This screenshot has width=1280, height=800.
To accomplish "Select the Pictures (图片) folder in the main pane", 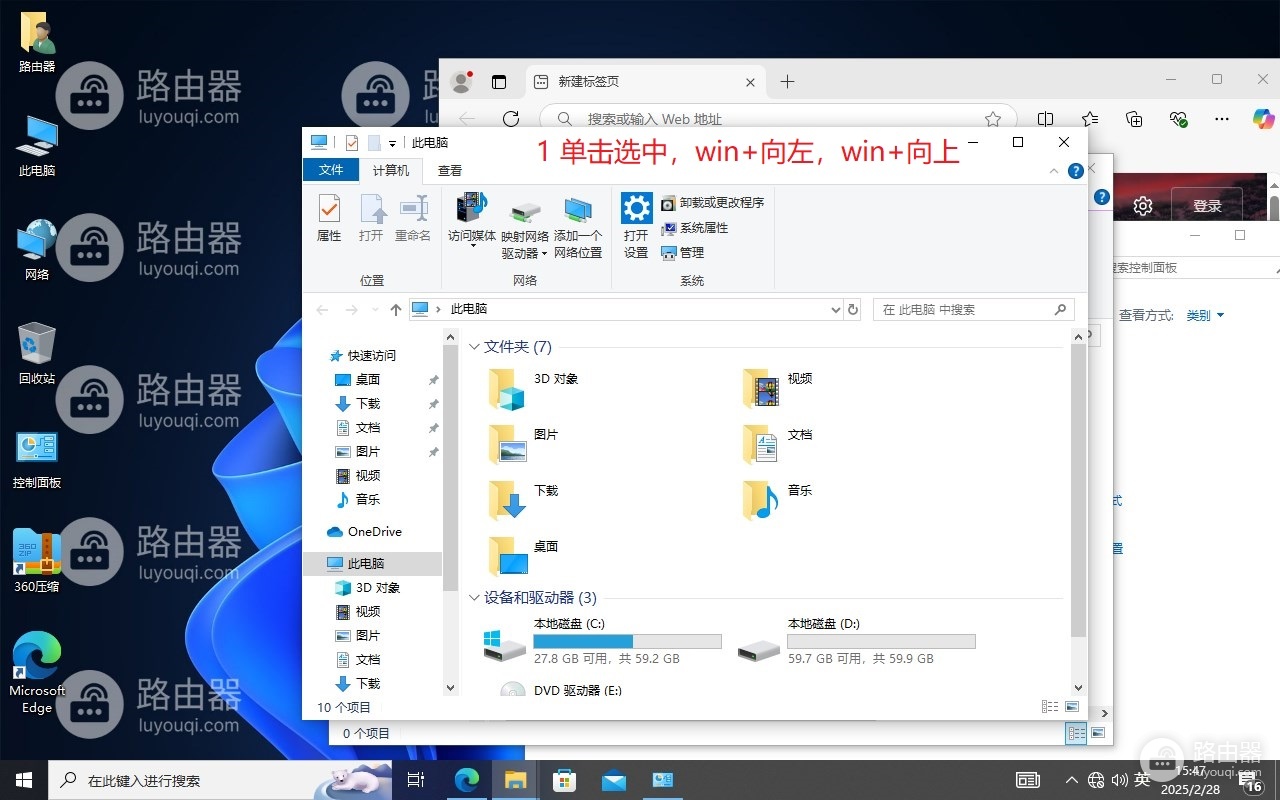I will [522, 445].
